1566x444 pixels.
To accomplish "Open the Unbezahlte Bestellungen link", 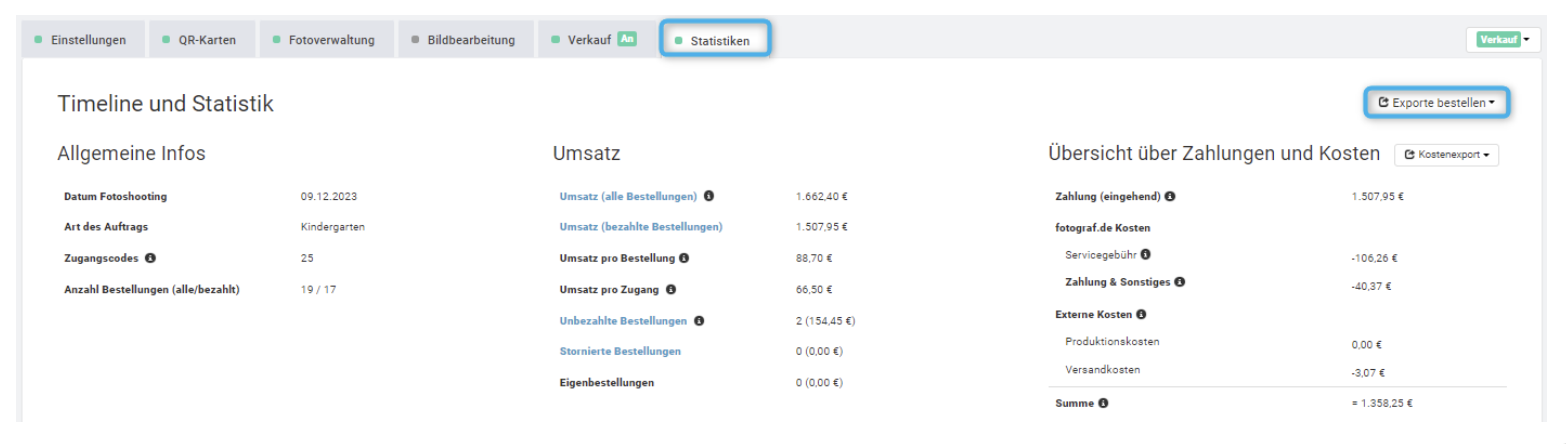I will coord(623,321).
